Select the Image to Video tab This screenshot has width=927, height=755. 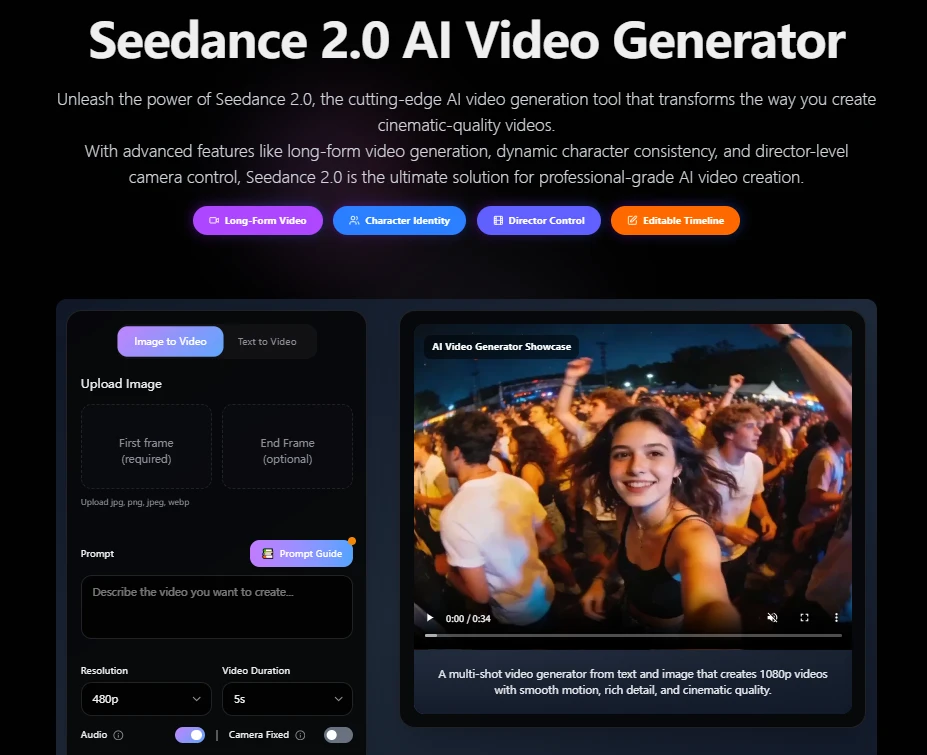(170, 342)
